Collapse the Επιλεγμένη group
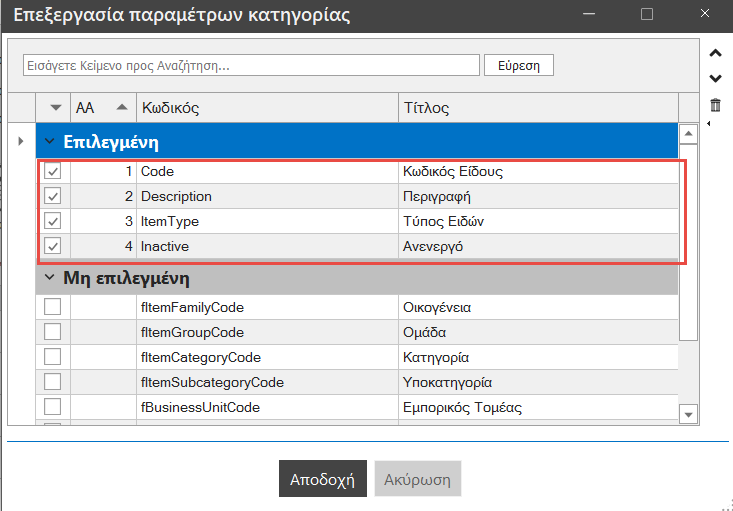 coord(50,141)
